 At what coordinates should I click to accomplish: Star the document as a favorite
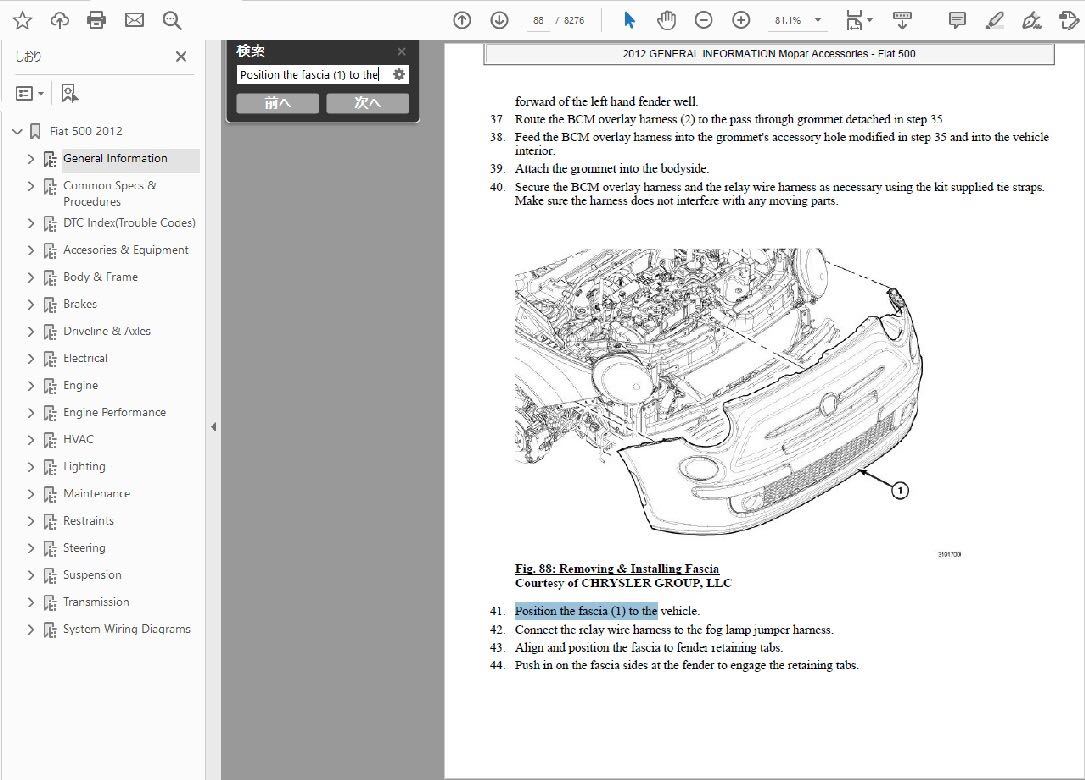point(21,19)
